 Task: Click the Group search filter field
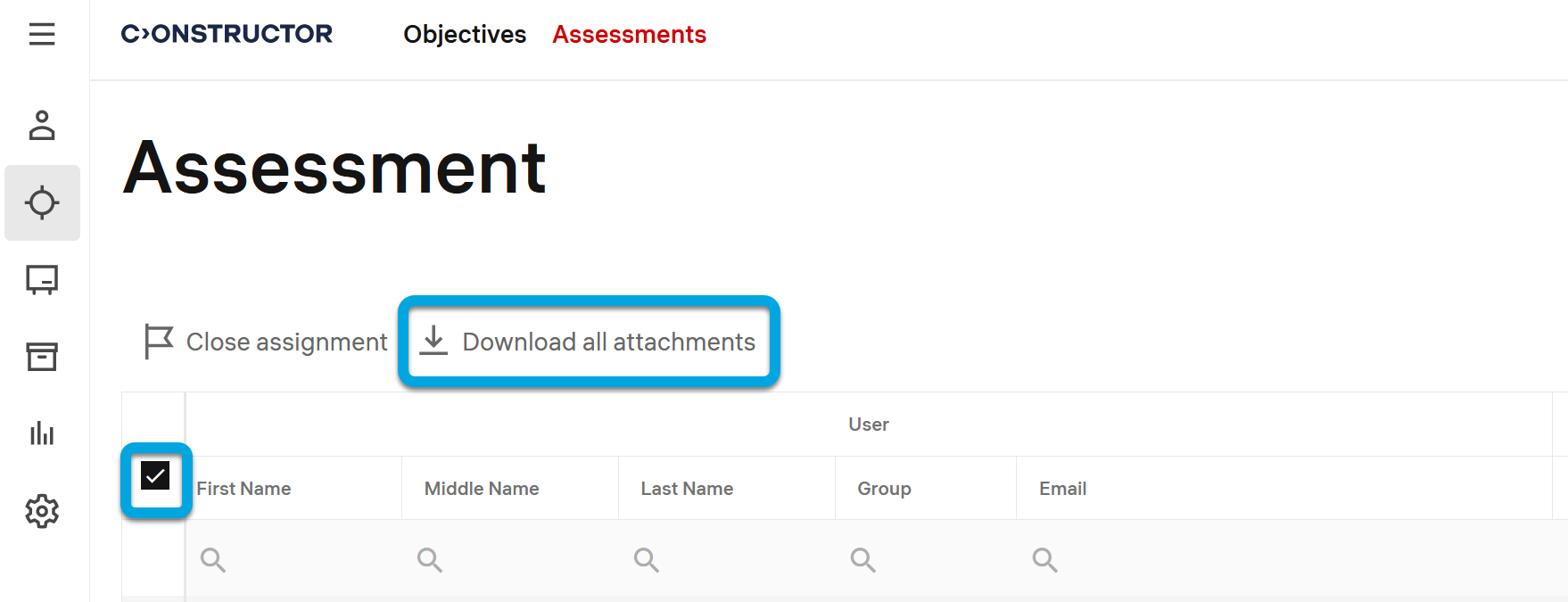(926, 560)
